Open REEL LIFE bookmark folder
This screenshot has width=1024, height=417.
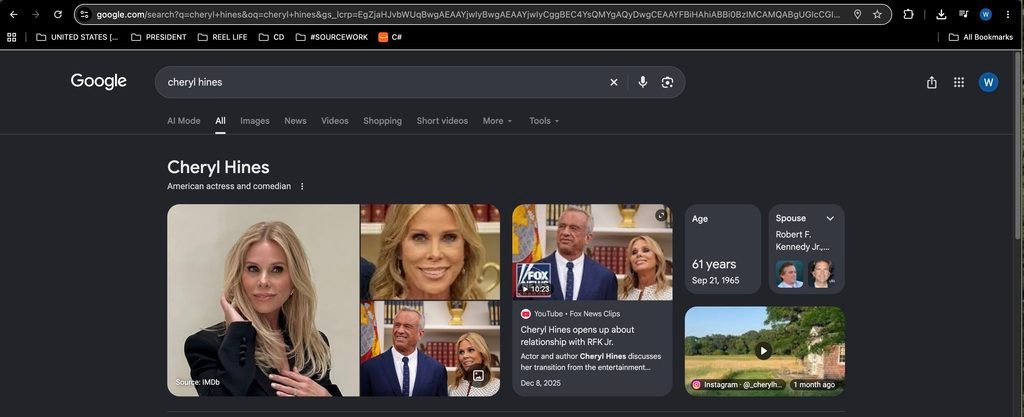click(x=222, y=37)
